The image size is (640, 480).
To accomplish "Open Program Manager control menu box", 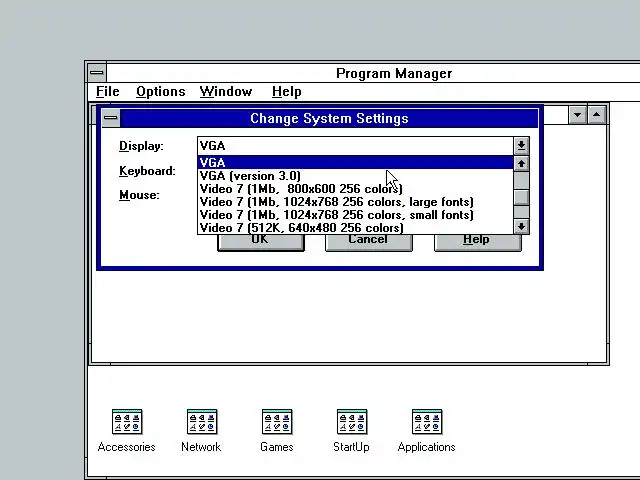I will (97, 73).
